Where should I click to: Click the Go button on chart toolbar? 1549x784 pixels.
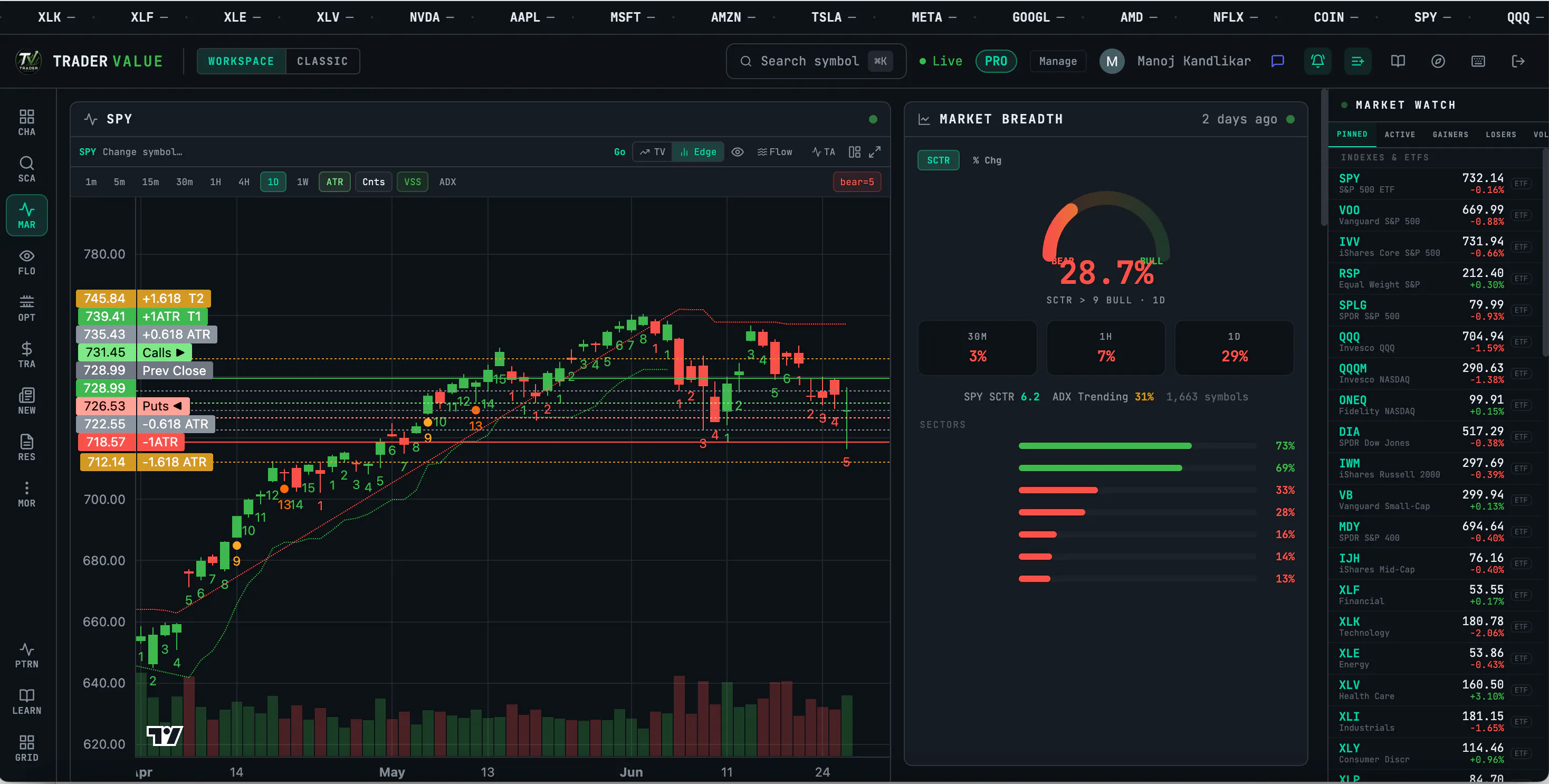619,151
